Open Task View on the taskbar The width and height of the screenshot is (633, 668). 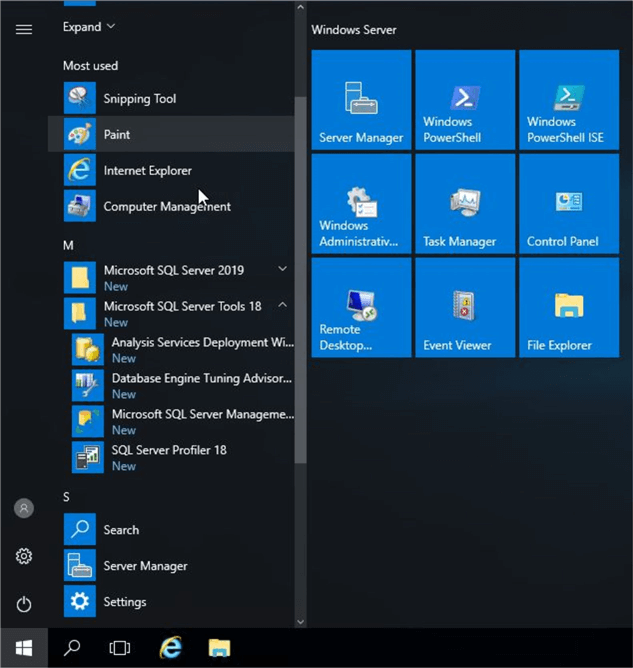120,648
